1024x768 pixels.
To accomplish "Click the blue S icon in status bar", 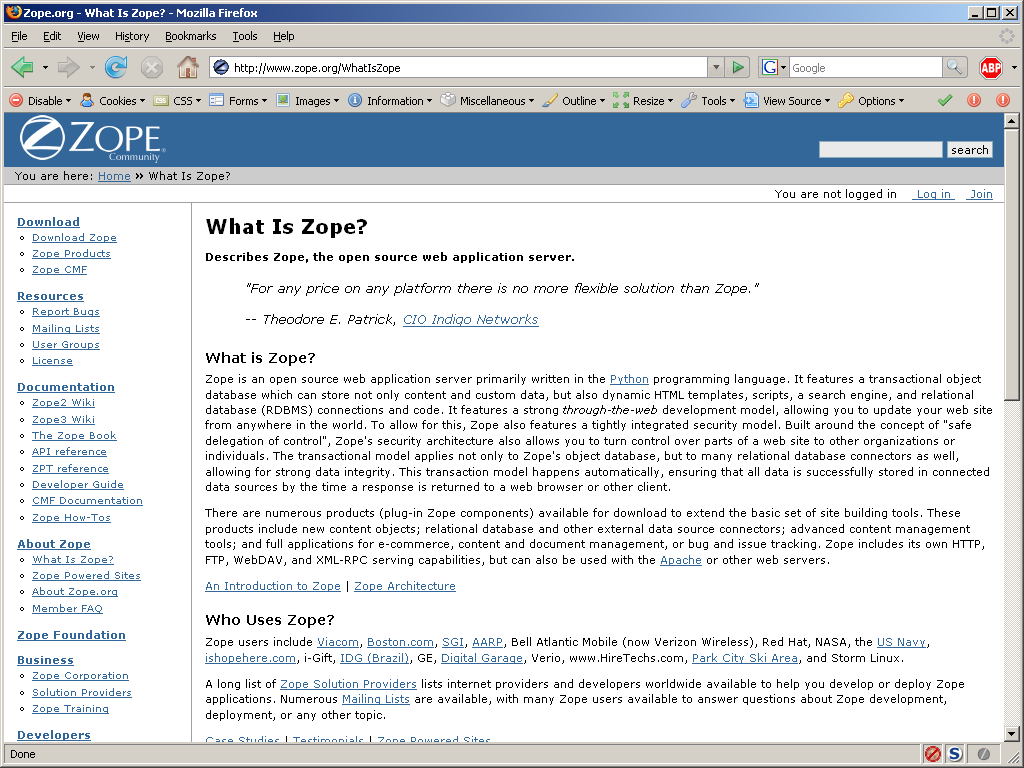I will pyautogui.click(x=955, y=754).
